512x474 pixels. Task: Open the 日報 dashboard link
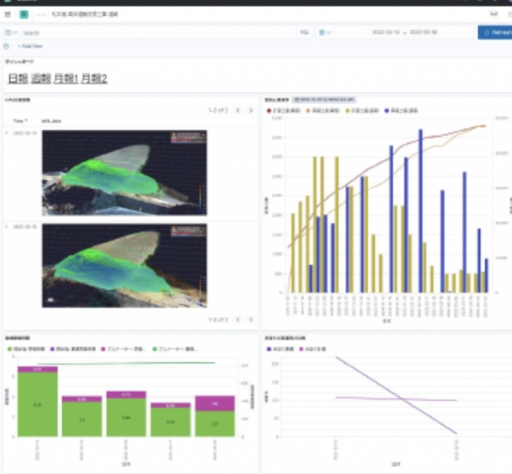(18, 79)
